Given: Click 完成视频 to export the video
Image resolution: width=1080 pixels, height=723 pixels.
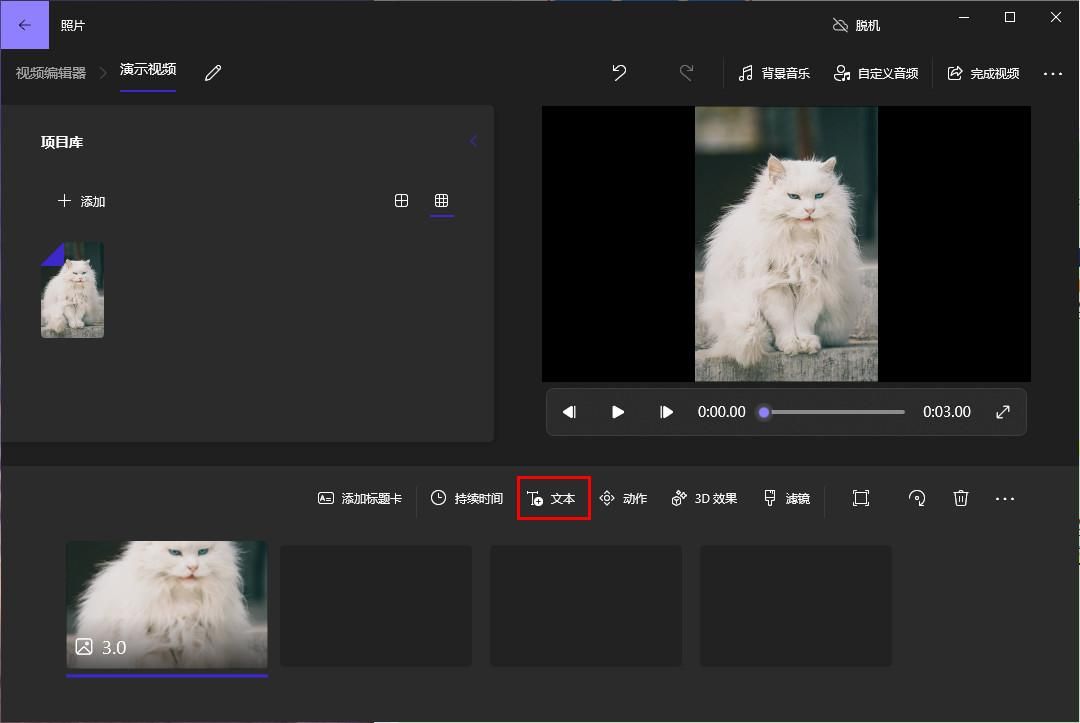Looking at the screenshot, I should pyautogui.click(x=983, y=73).
